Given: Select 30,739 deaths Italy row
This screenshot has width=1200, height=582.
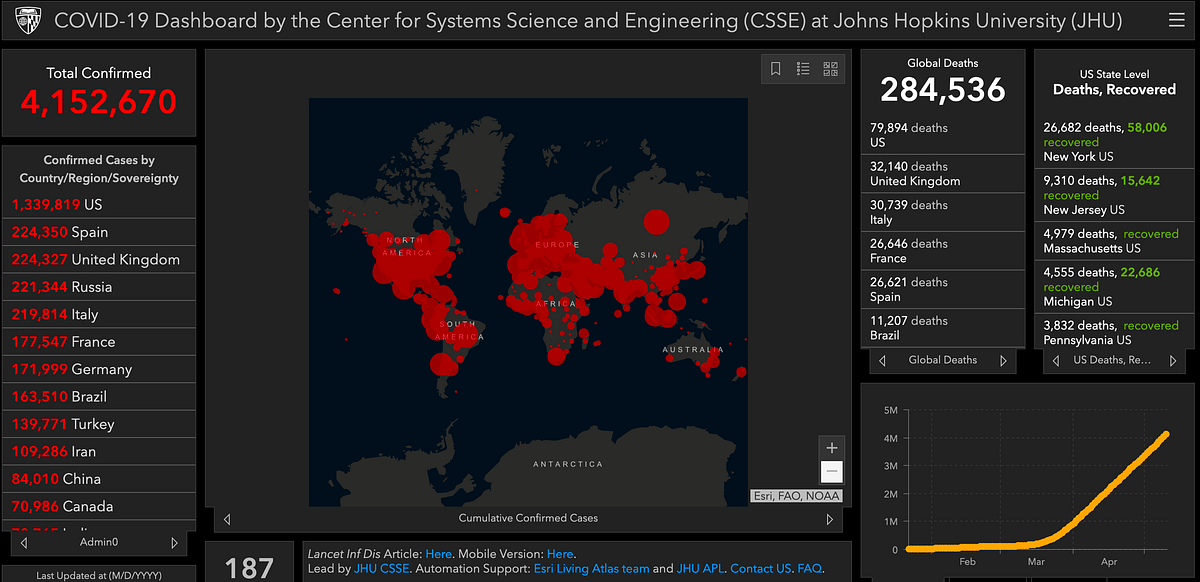Looking at the screenshot, I should (943, 212).
